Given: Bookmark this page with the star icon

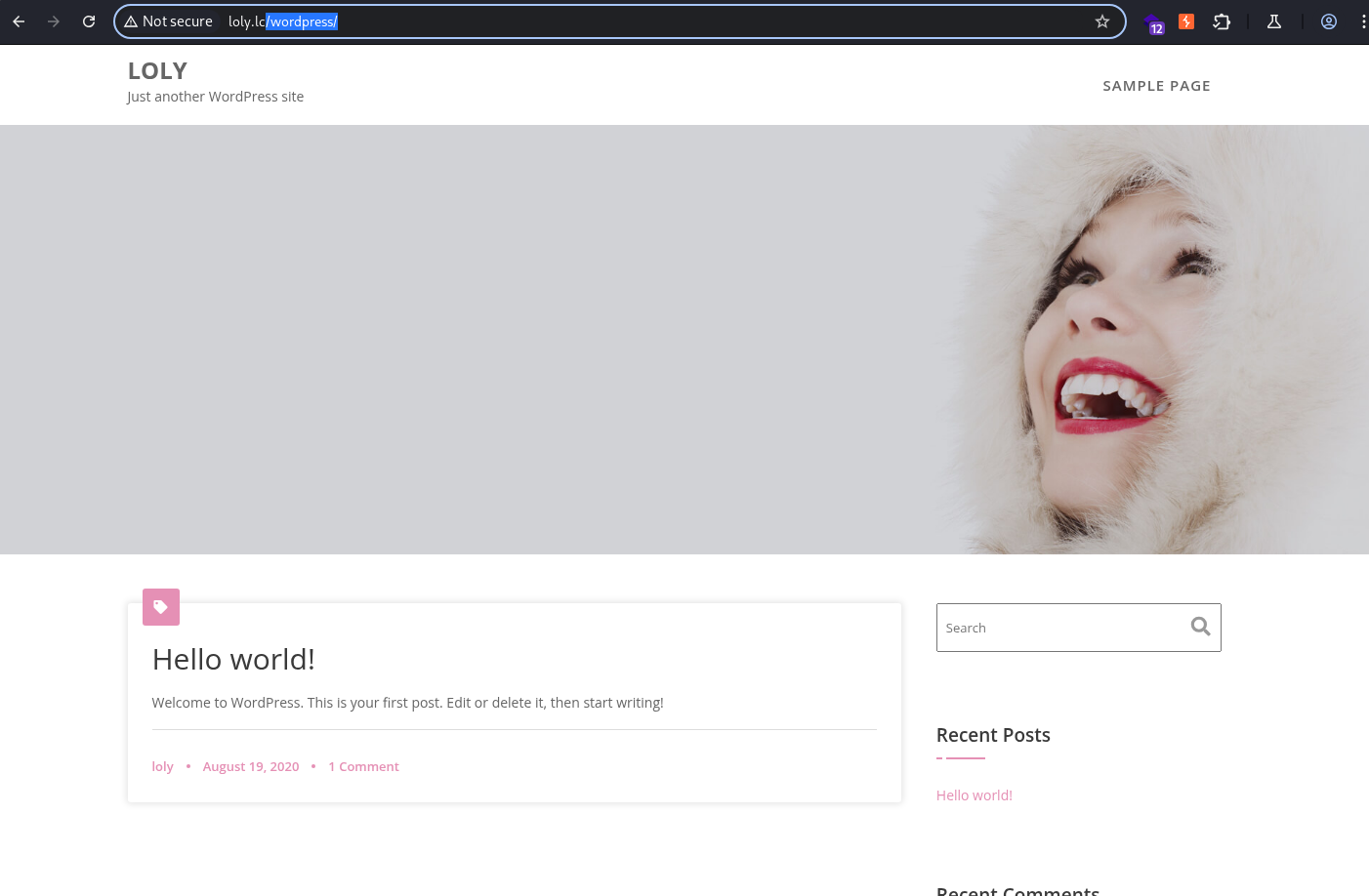Looking at the screenshot, I should pyautogui.click(x=1102, y=21).
